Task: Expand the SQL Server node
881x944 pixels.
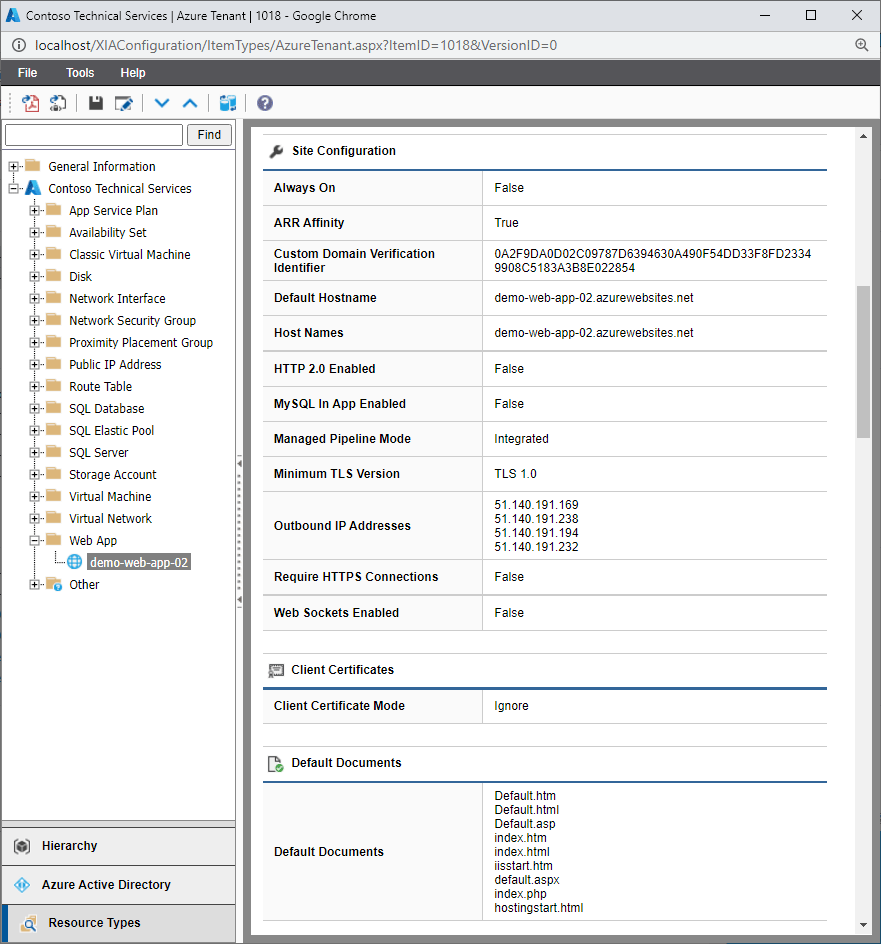Action: pos(34,453)
